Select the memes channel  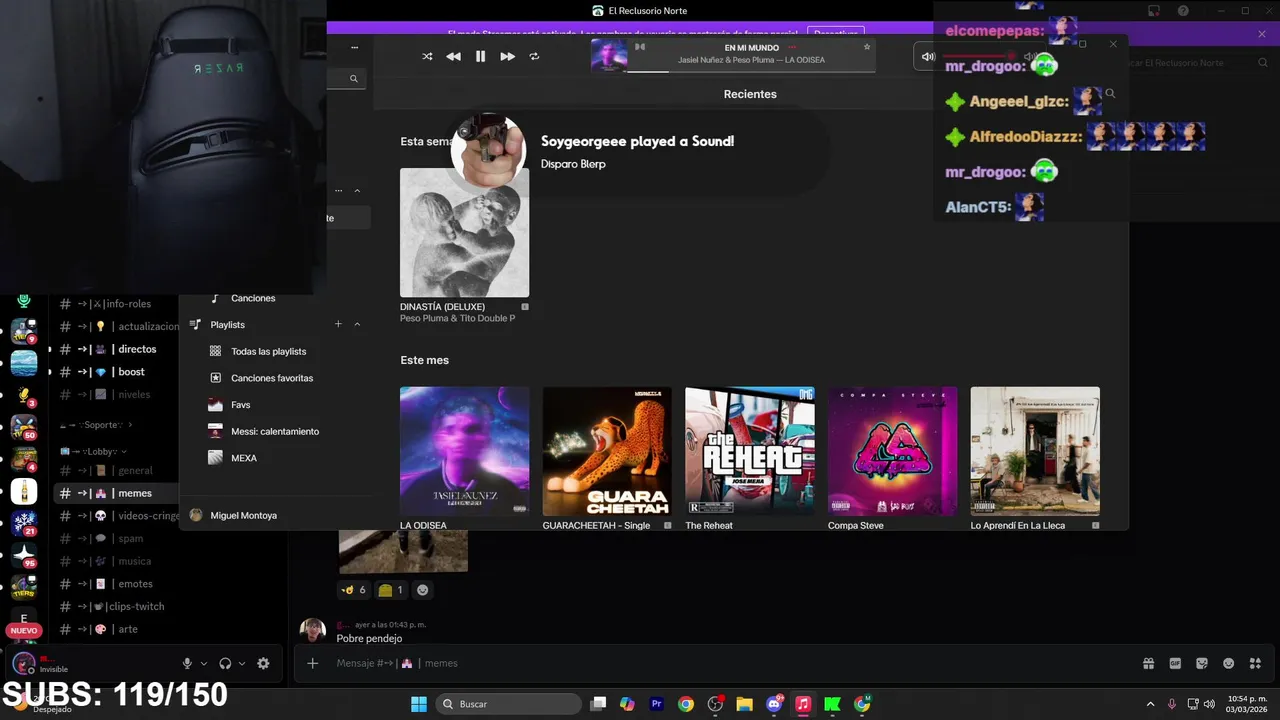118,493
